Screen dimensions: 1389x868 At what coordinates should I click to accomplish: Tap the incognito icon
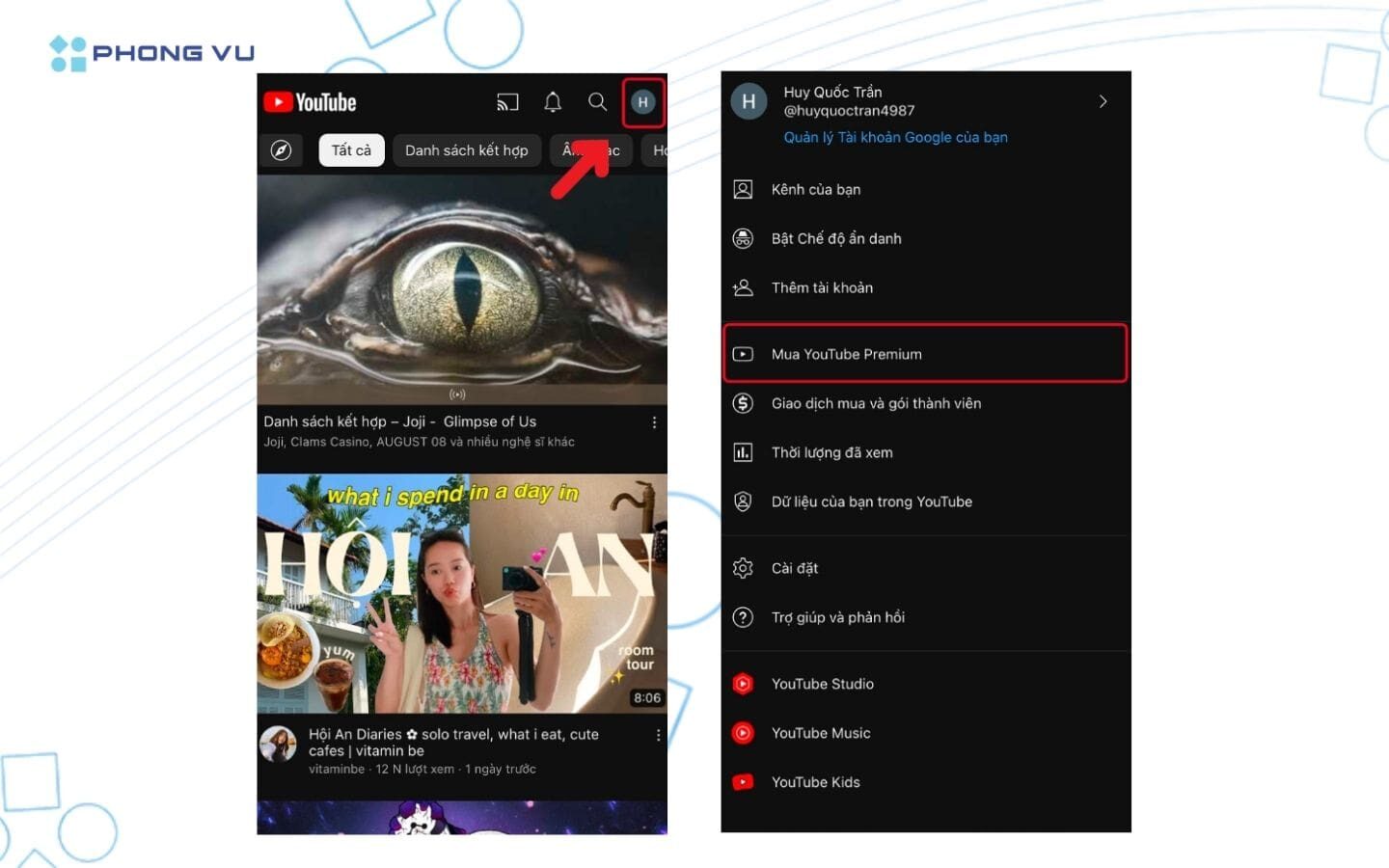click(x=743, y=238)
